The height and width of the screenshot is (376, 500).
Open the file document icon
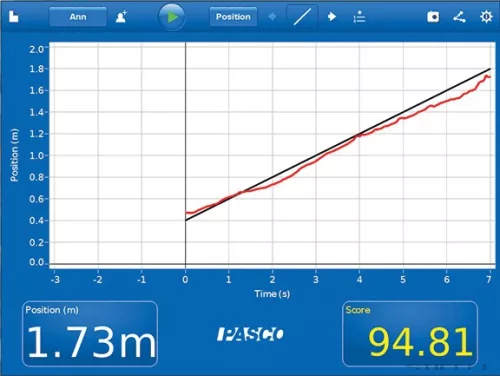[13, 16]
